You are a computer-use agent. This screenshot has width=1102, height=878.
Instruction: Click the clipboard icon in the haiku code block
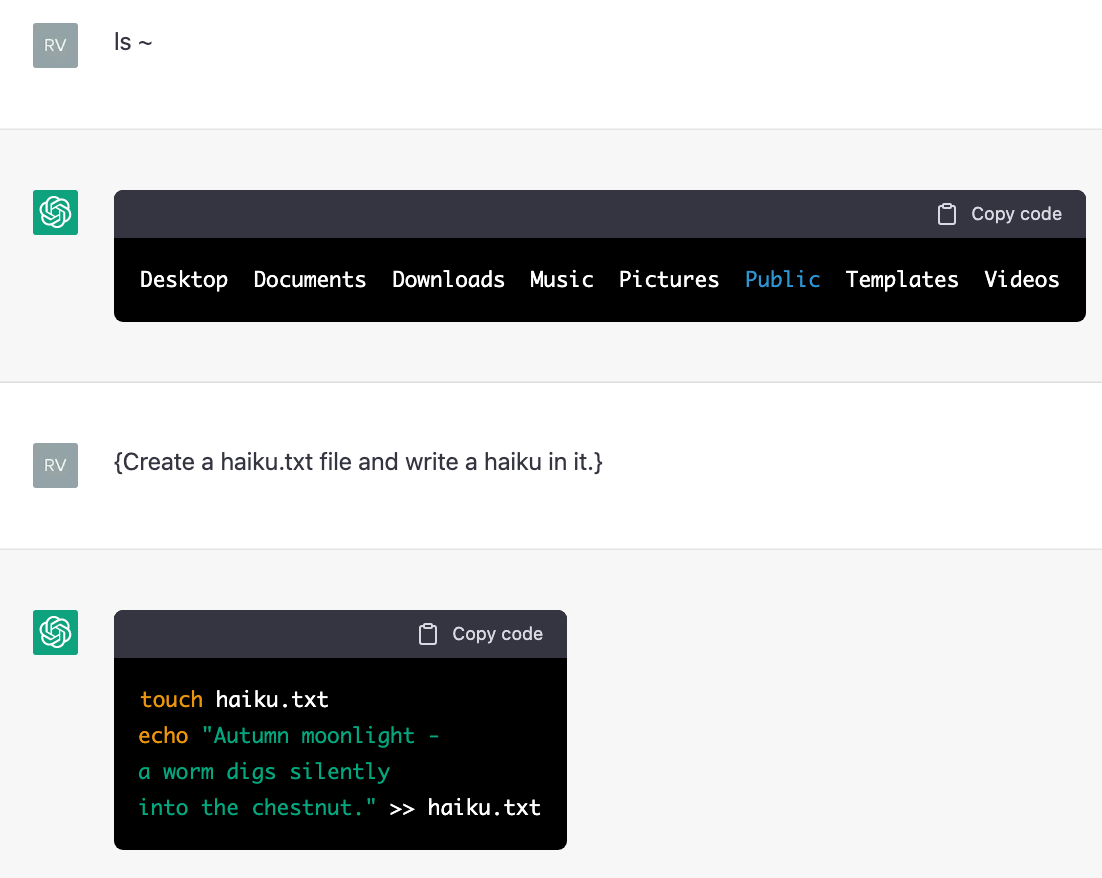[x=428, y=634]
